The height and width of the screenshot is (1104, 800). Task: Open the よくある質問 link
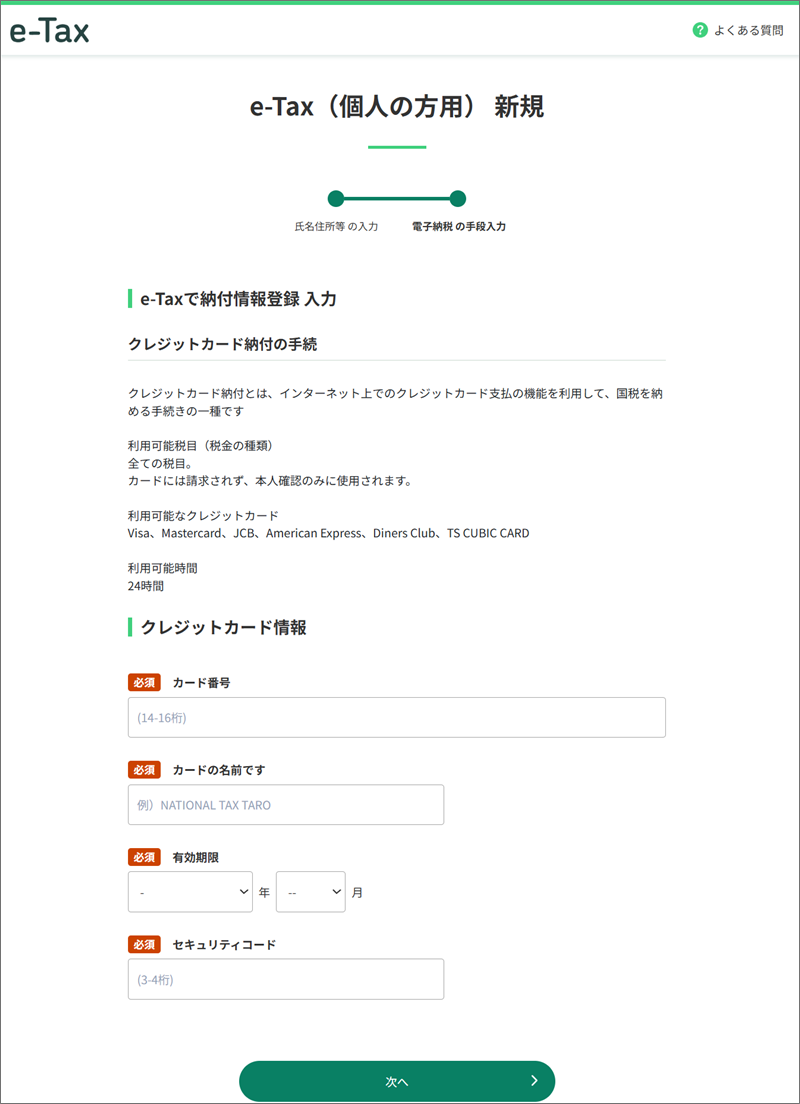[x=748, y=30]
